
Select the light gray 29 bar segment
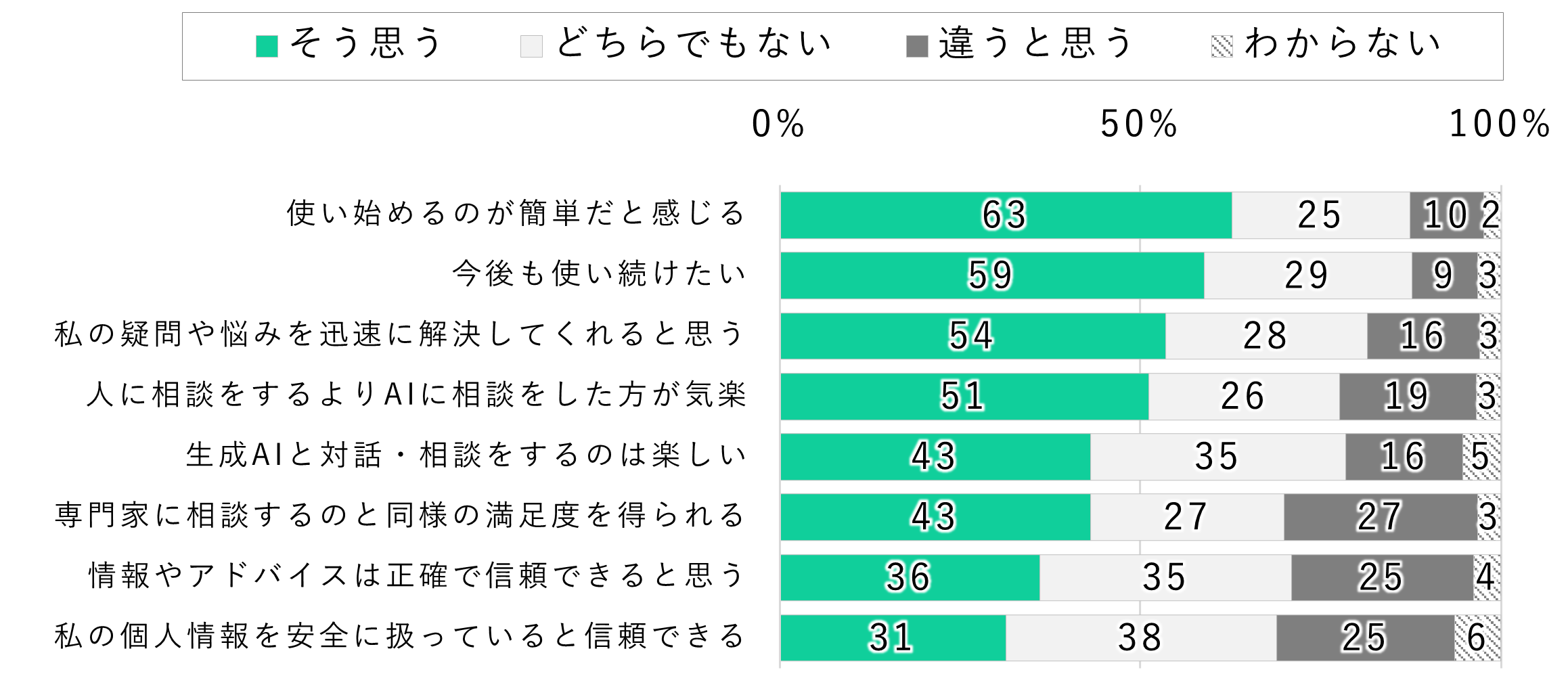point(1307,275)
